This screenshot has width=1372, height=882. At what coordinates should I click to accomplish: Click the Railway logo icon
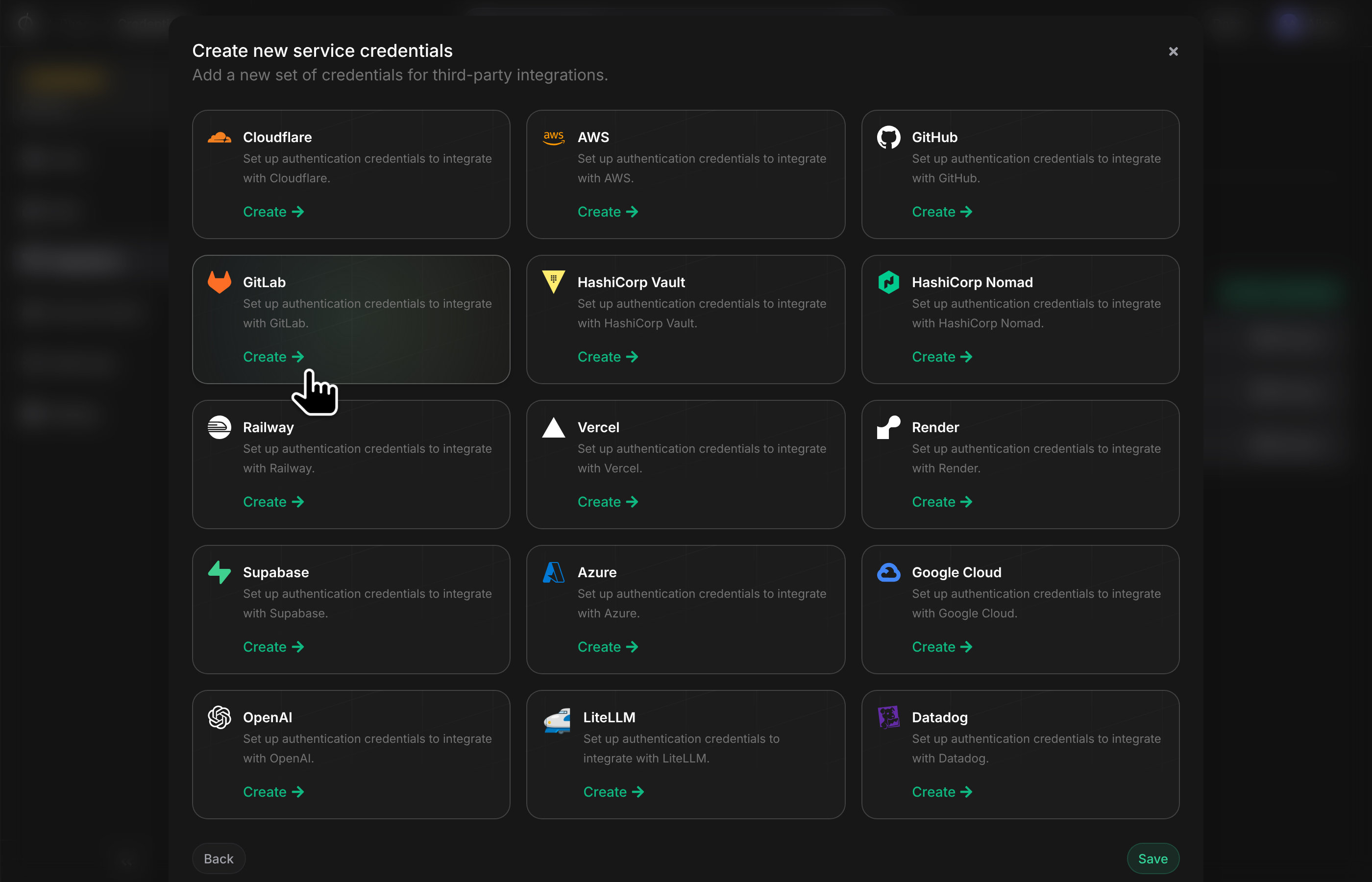point(220,427)
